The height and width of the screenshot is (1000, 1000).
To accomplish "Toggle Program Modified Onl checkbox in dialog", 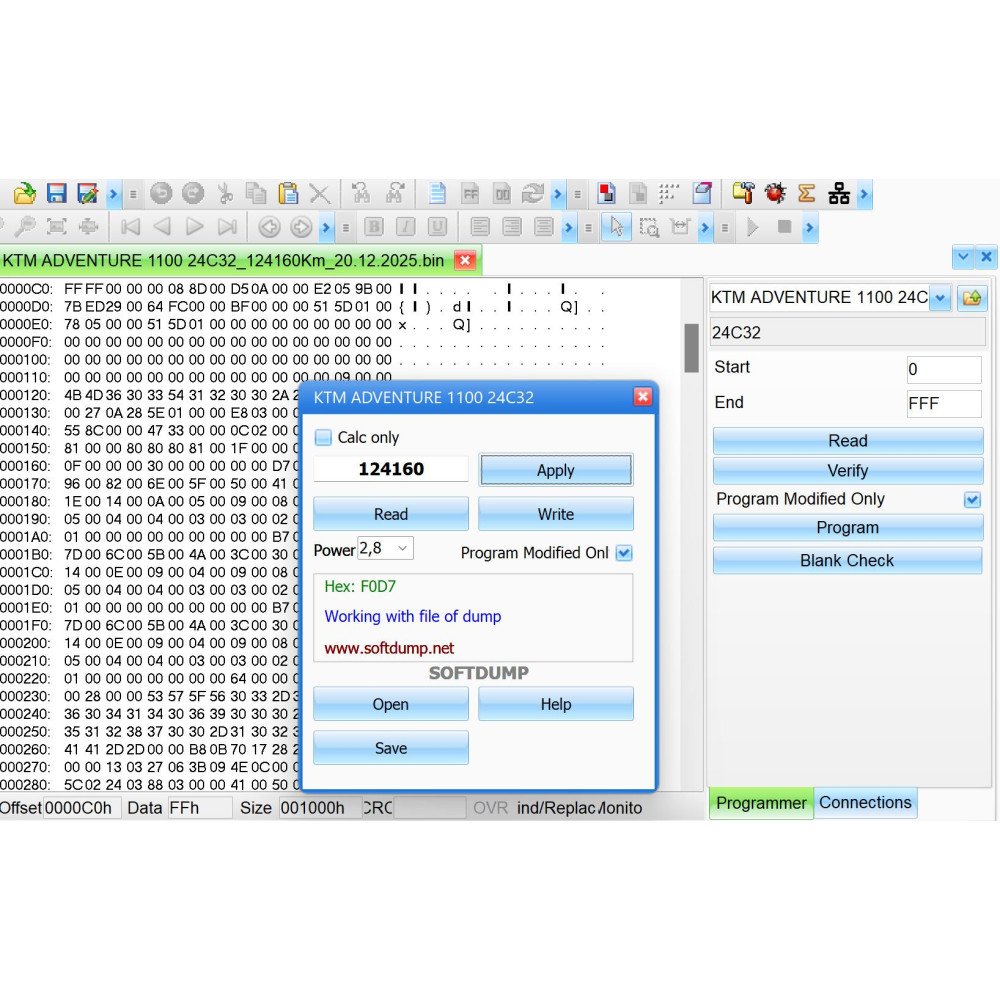I will (x=624, y=553).
